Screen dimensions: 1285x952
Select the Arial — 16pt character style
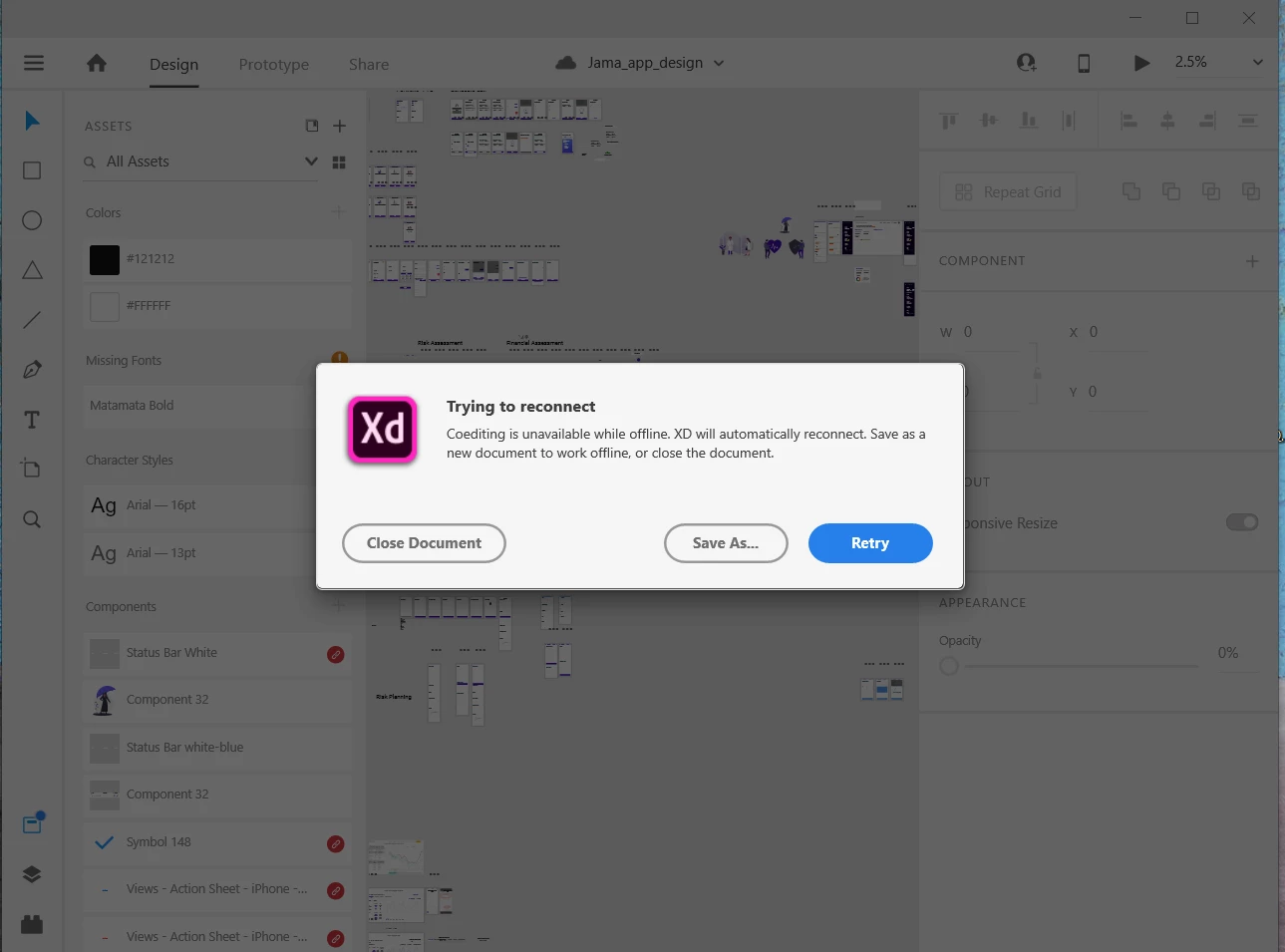coord(217,505)
